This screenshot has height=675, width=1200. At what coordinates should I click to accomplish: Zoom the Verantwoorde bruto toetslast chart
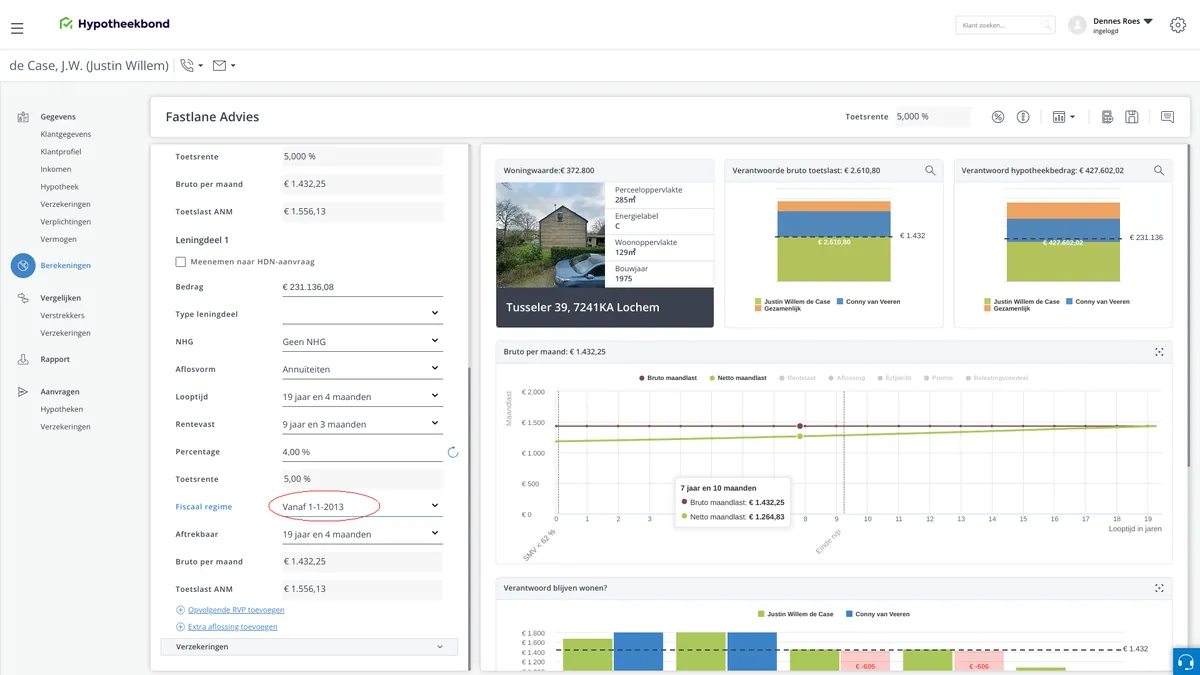click(x=930, y=171)
